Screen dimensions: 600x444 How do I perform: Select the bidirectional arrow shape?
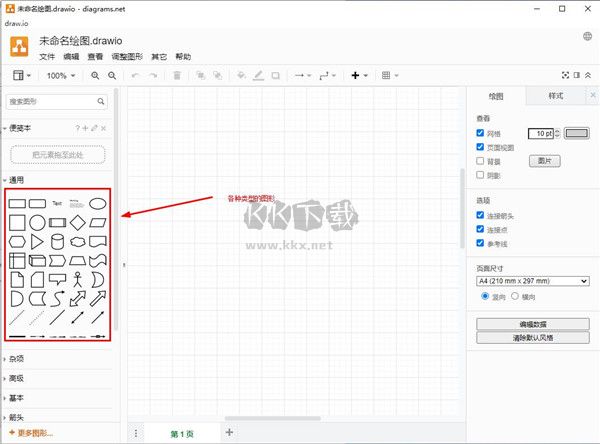78,299
